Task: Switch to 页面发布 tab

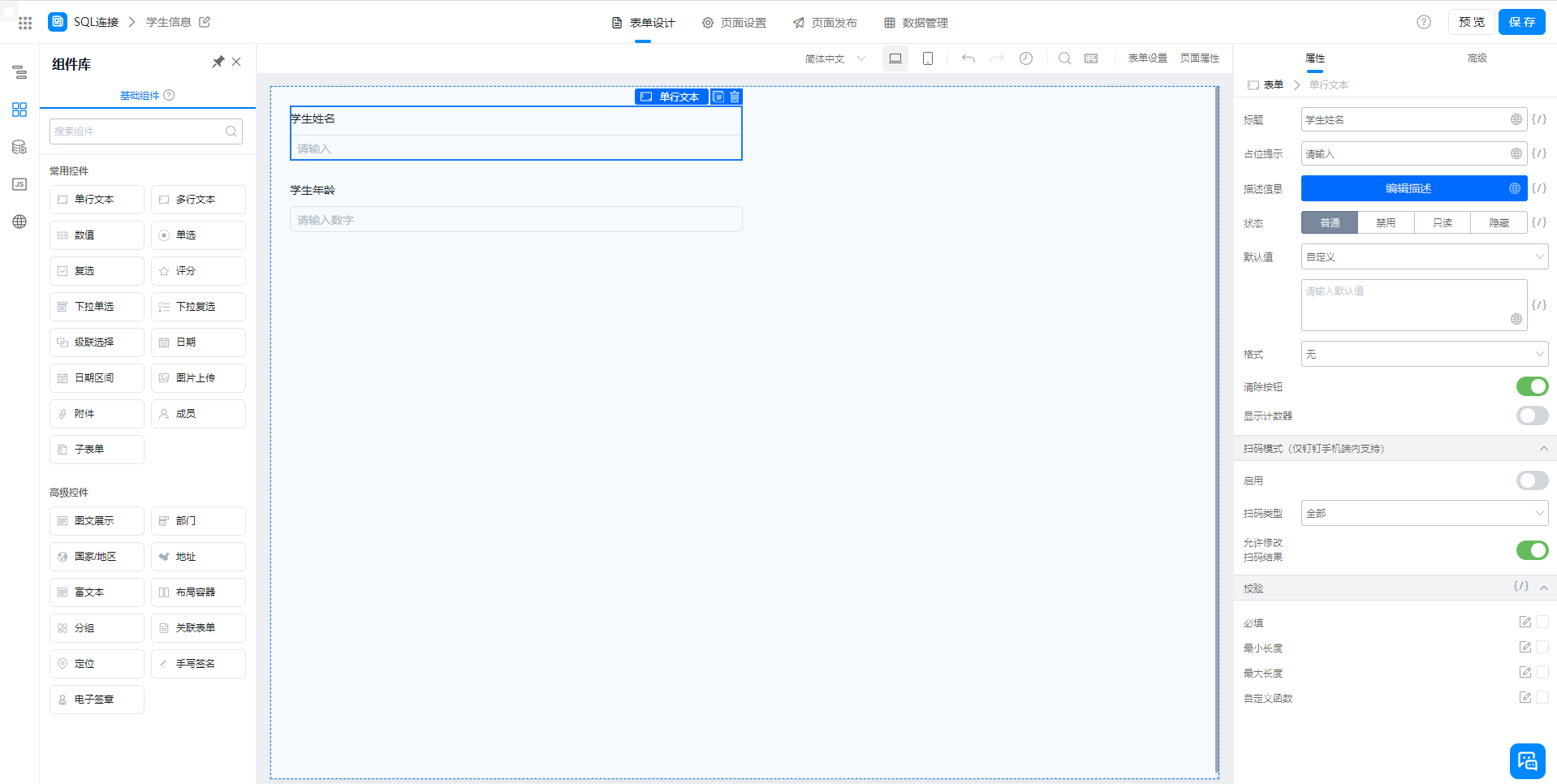Action: click(825, 23)
